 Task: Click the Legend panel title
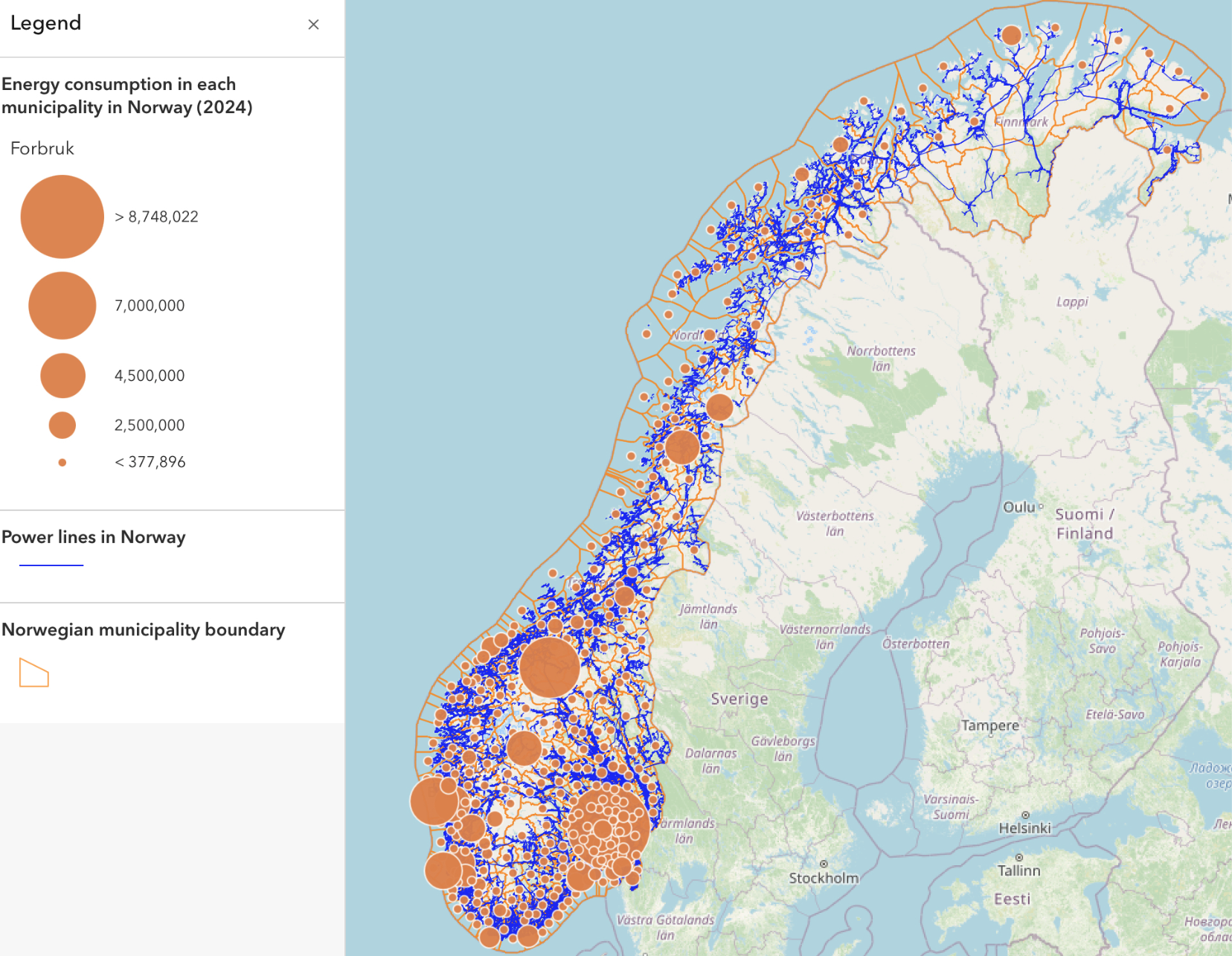point(46,23)
